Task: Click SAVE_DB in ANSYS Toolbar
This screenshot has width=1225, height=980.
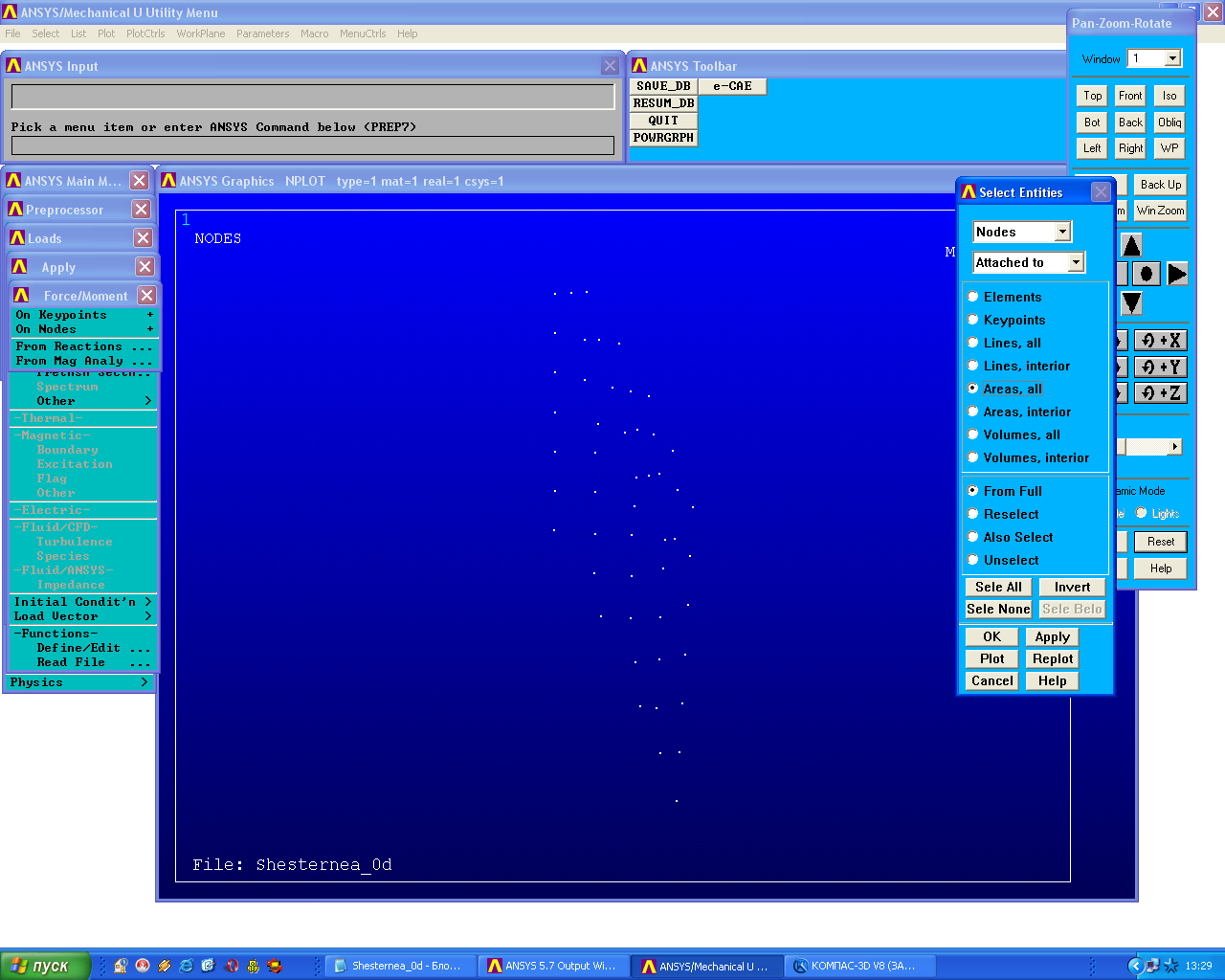Action: point(663,86)
